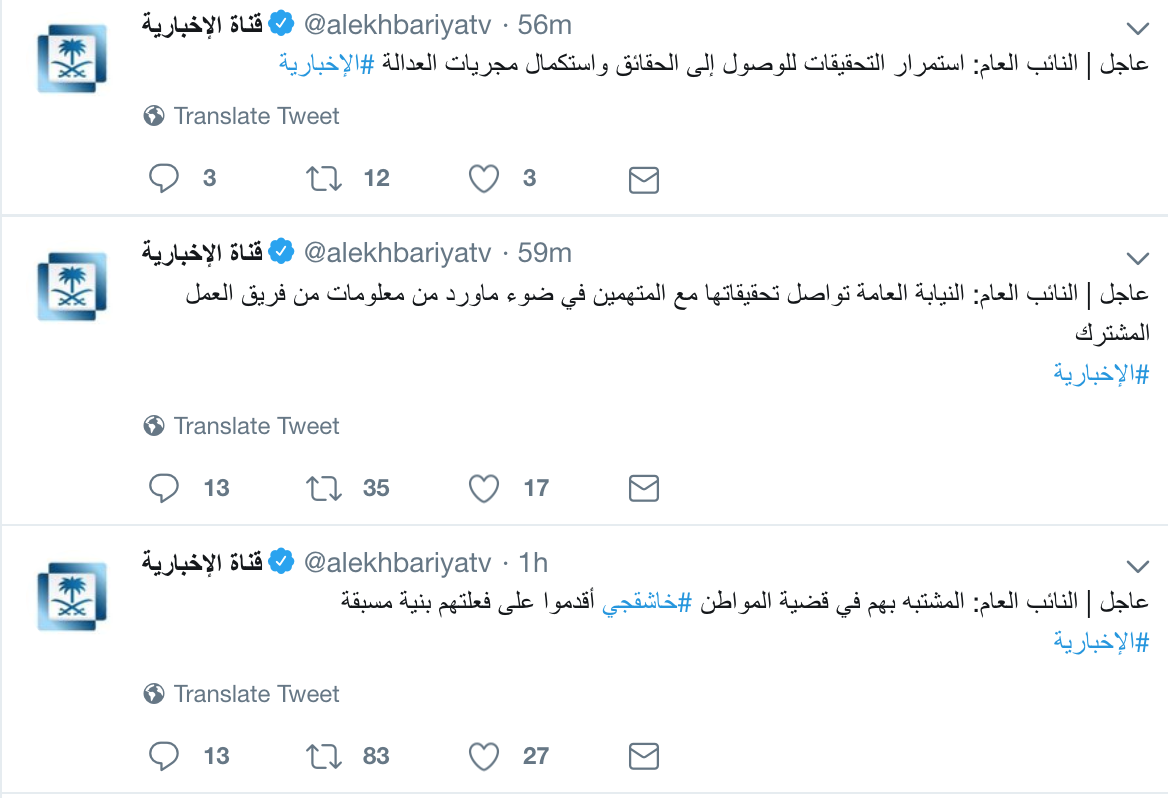Retweet the 56m tweet with 12 retweets
Viewport: 1168px width, 798px height.
(324, 179)
